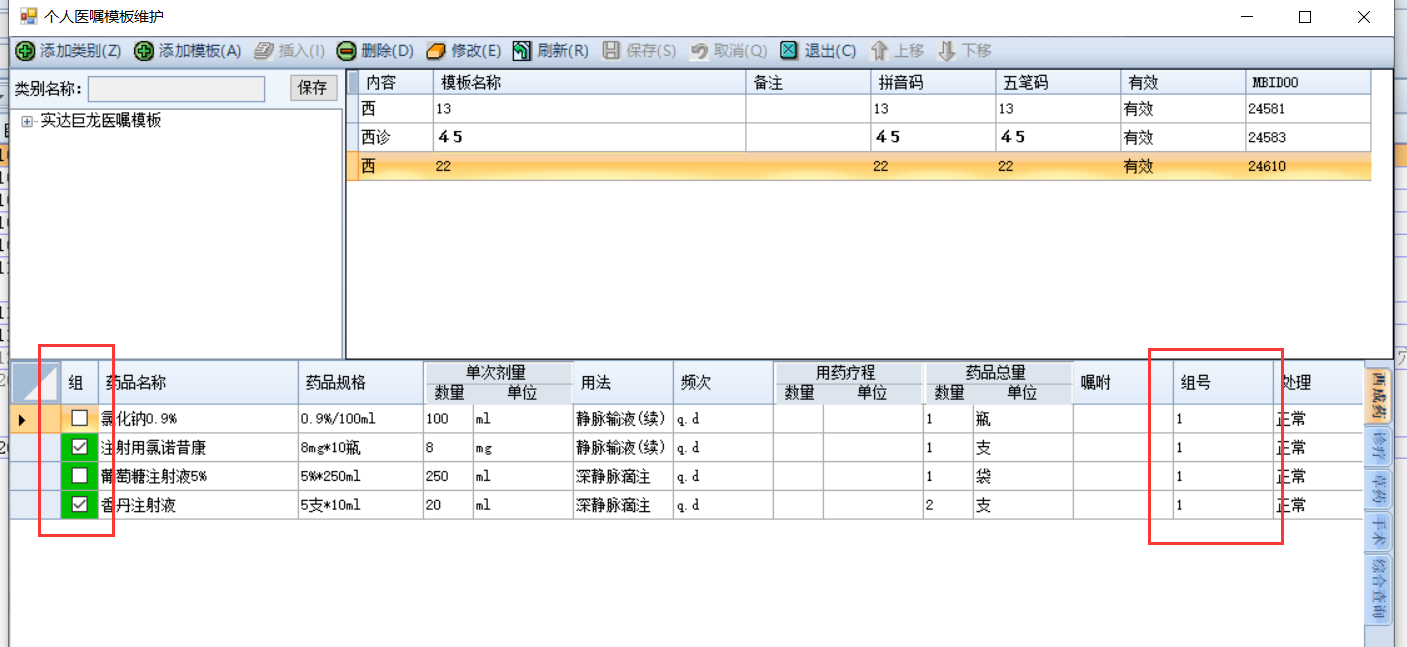Click the 删除(D) toolbar icon
Screen dimensions: 1407x647
(x=346, y=50)
